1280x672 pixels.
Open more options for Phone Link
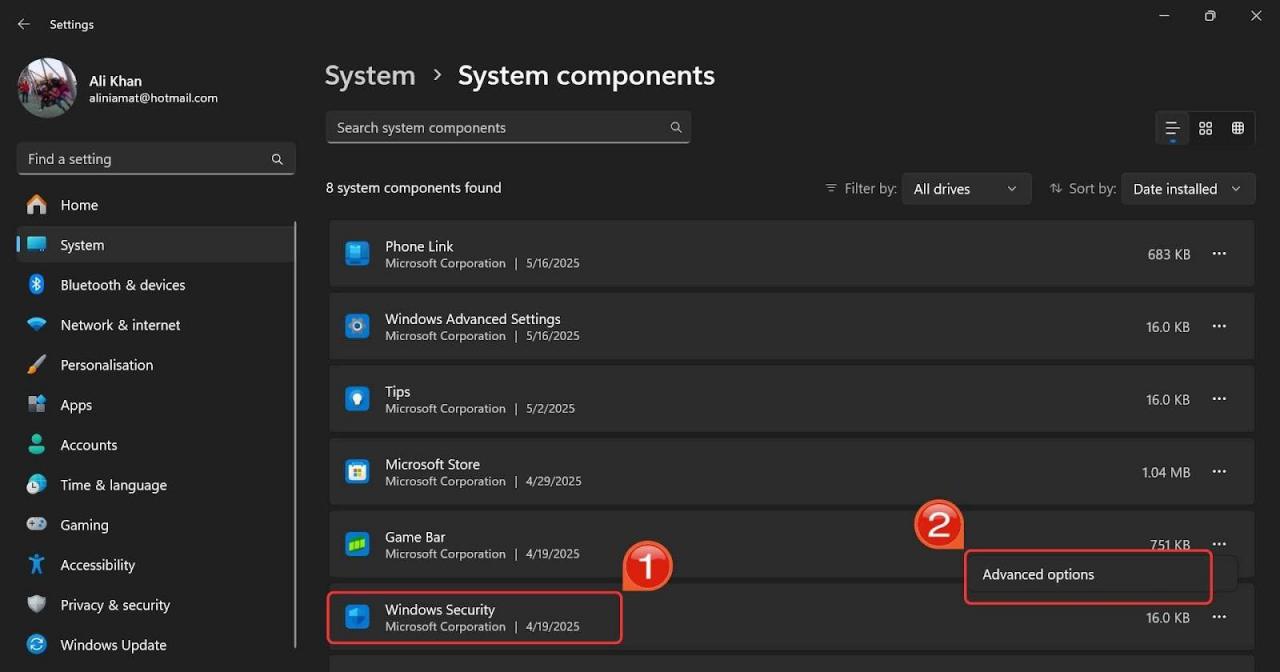[1219, 254]
